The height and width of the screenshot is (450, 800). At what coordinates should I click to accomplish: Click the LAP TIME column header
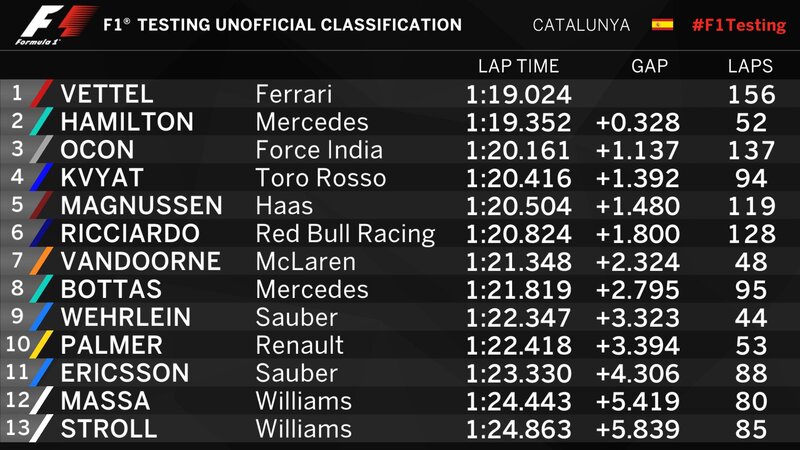[518, 67]
